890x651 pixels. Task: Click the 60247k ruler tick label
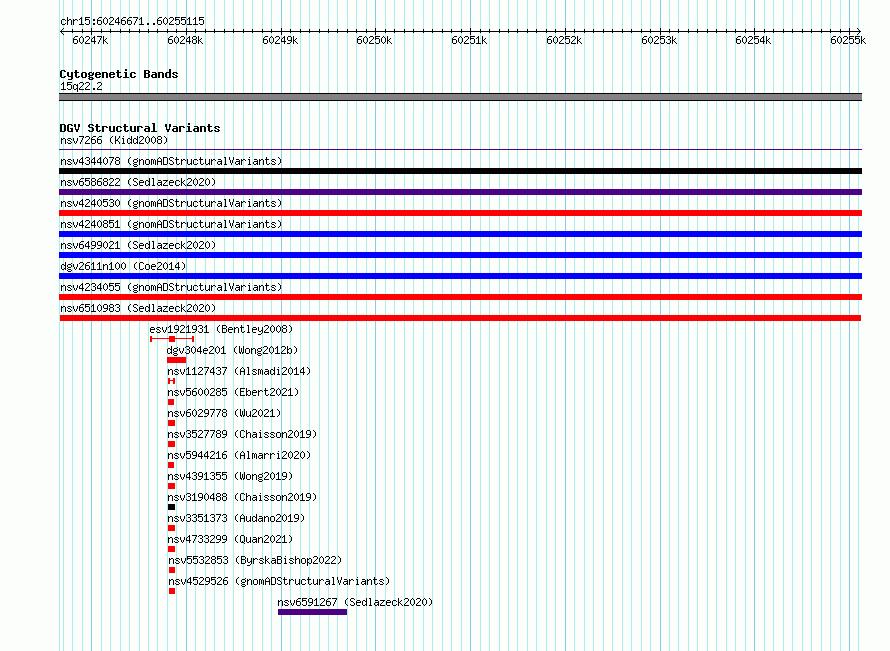[90, 40]
